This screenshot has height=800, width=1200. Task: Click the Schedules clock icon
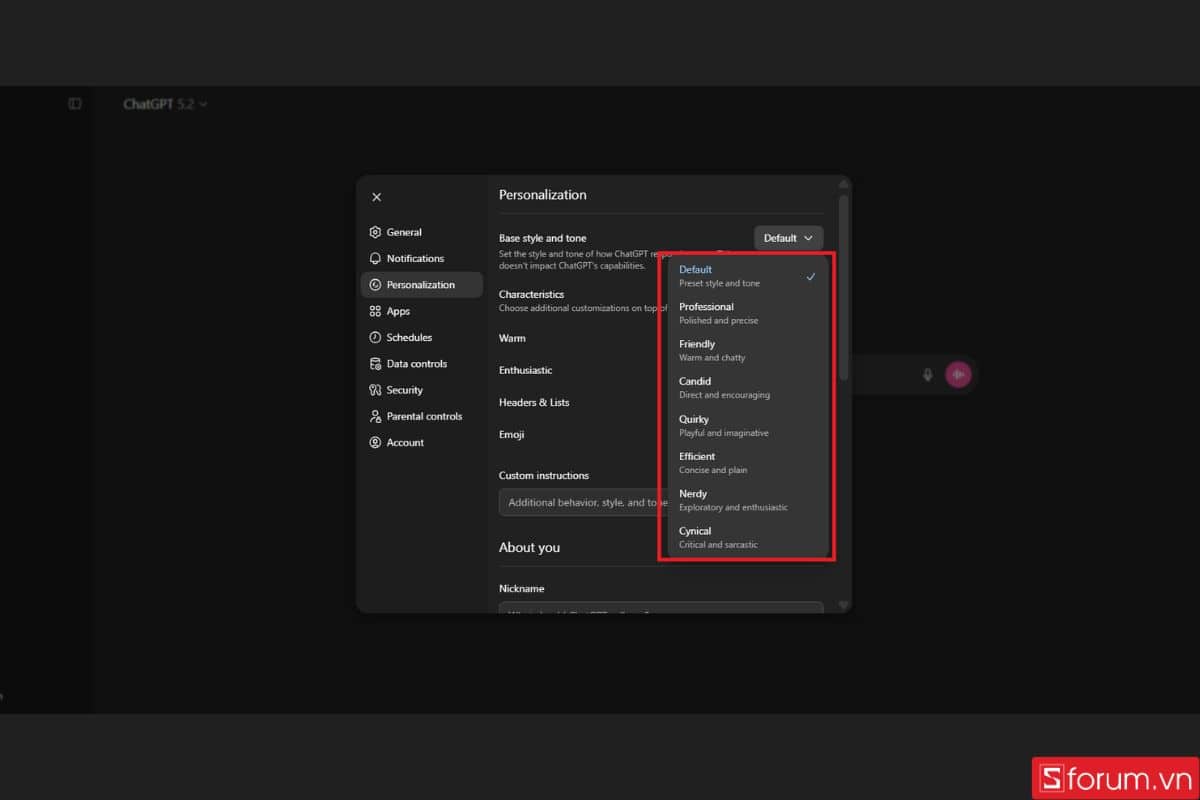tap(375, 337)
